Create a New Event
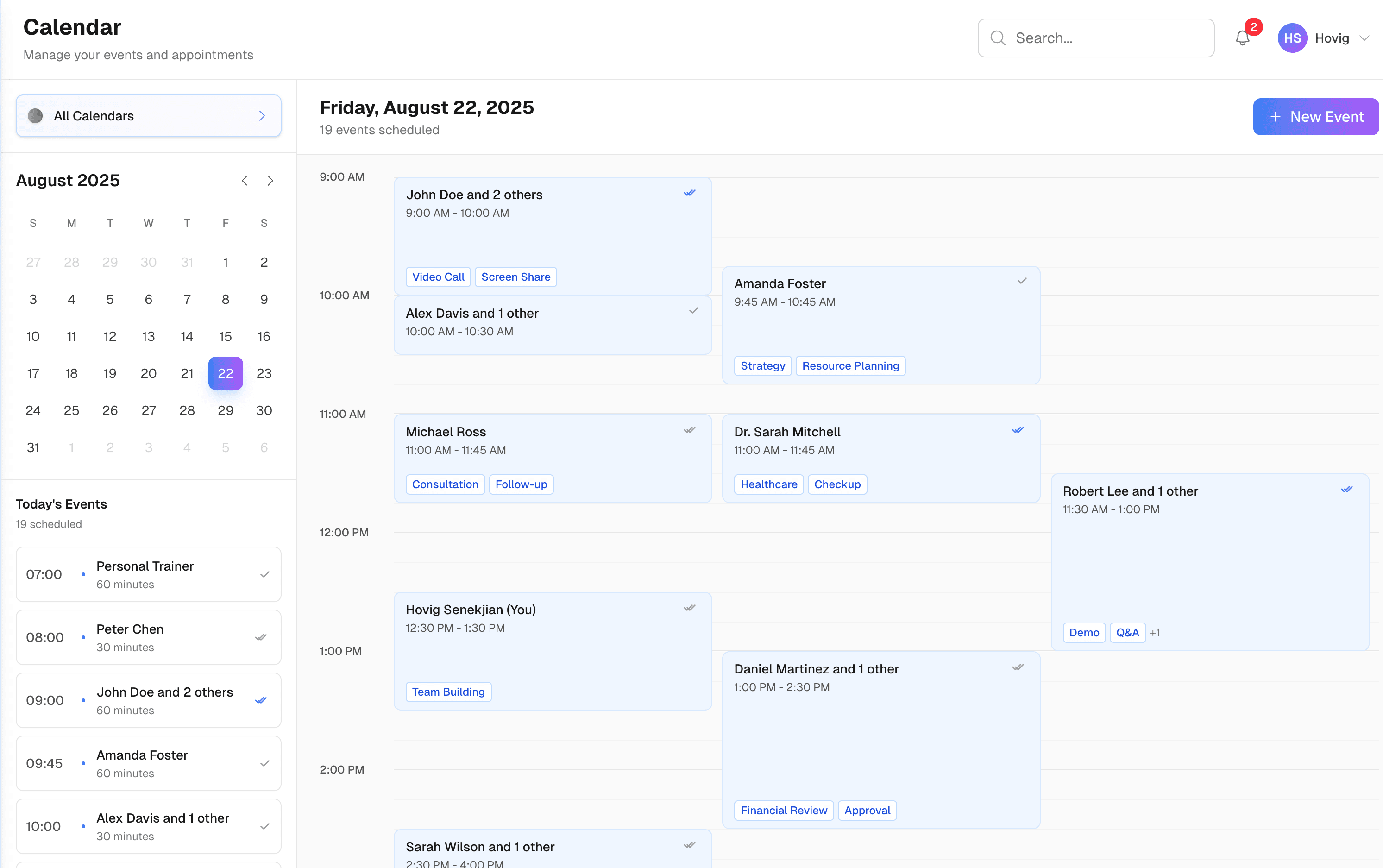Viewport: 1383px width, 868px height. [1315, 117]
